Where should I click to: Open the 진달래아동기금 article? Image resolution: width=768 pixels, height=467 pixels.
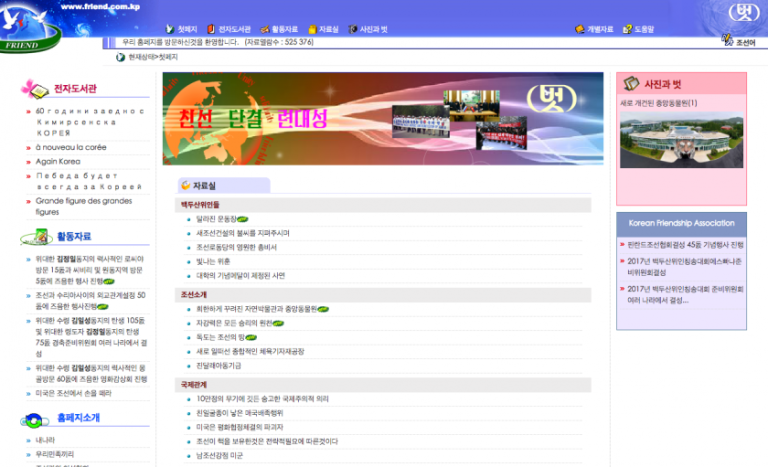coord(218,366)
